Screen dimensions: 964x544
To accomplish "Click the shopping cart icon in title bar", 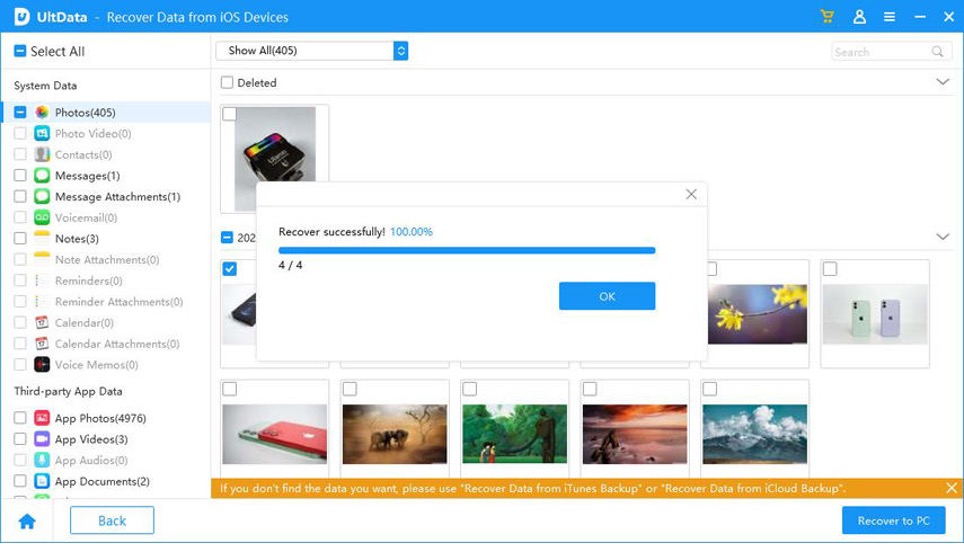I will pos(827,17).
